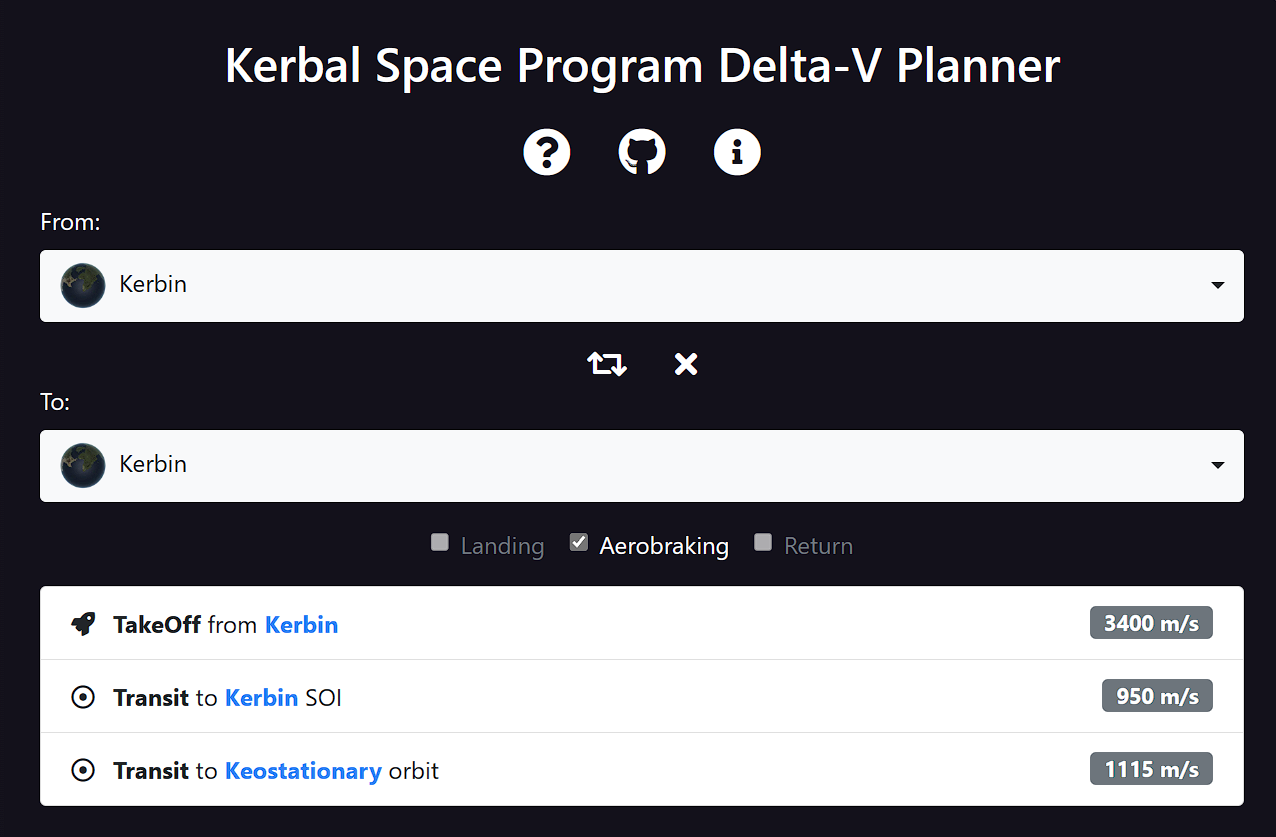
Task: Open the Keostationary orbit link
Action: click(303, 770)
